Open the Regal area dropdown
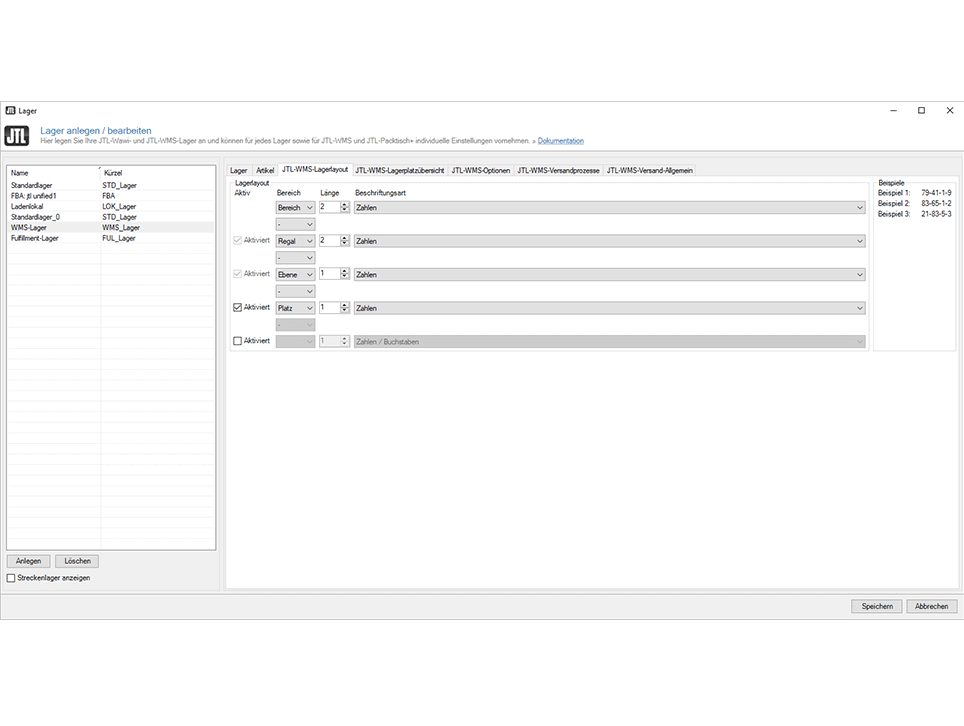 [x=295, y=241]
